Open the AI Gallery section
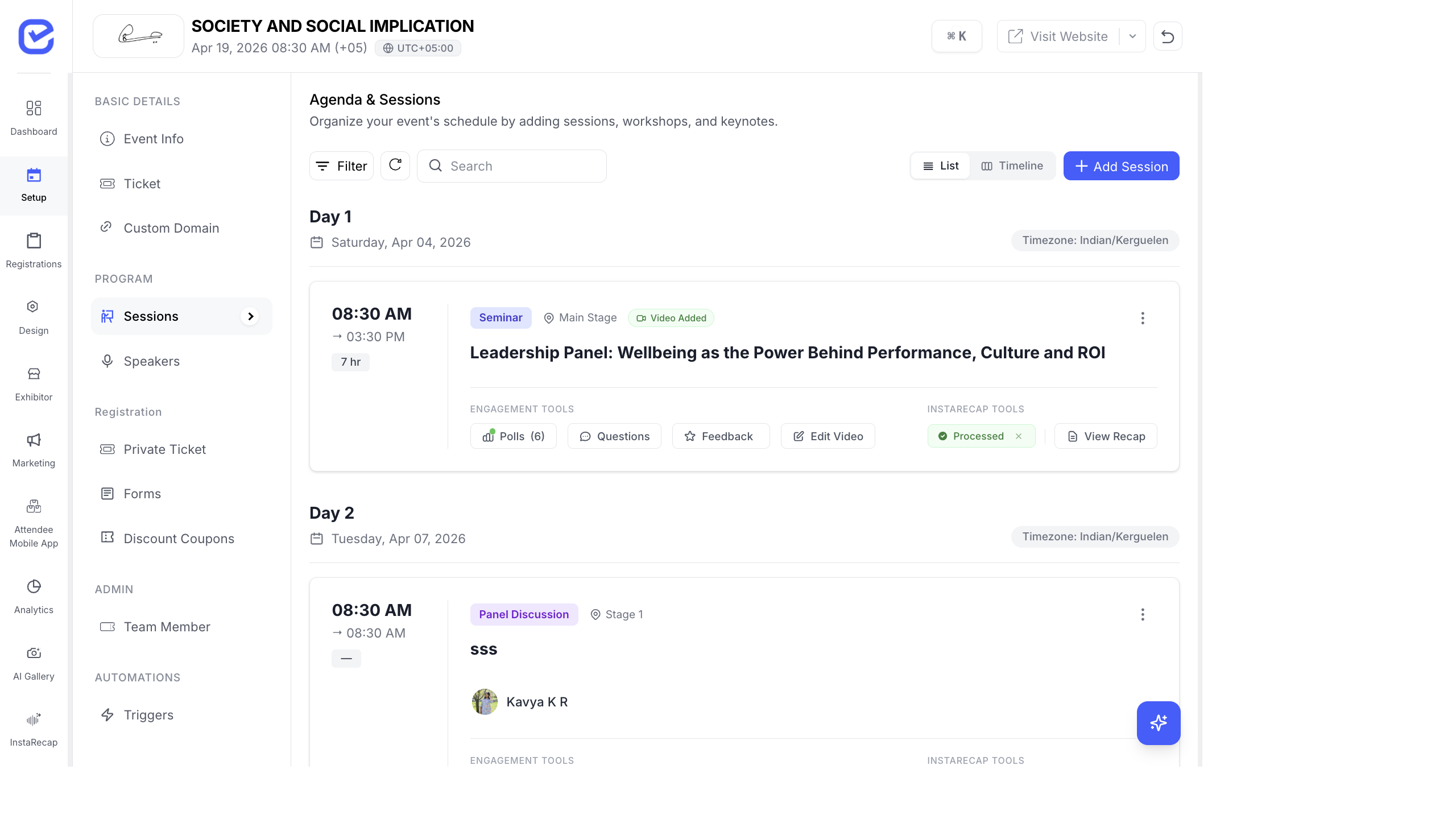This screenshot has width=1456, height=819. [34, 663]
